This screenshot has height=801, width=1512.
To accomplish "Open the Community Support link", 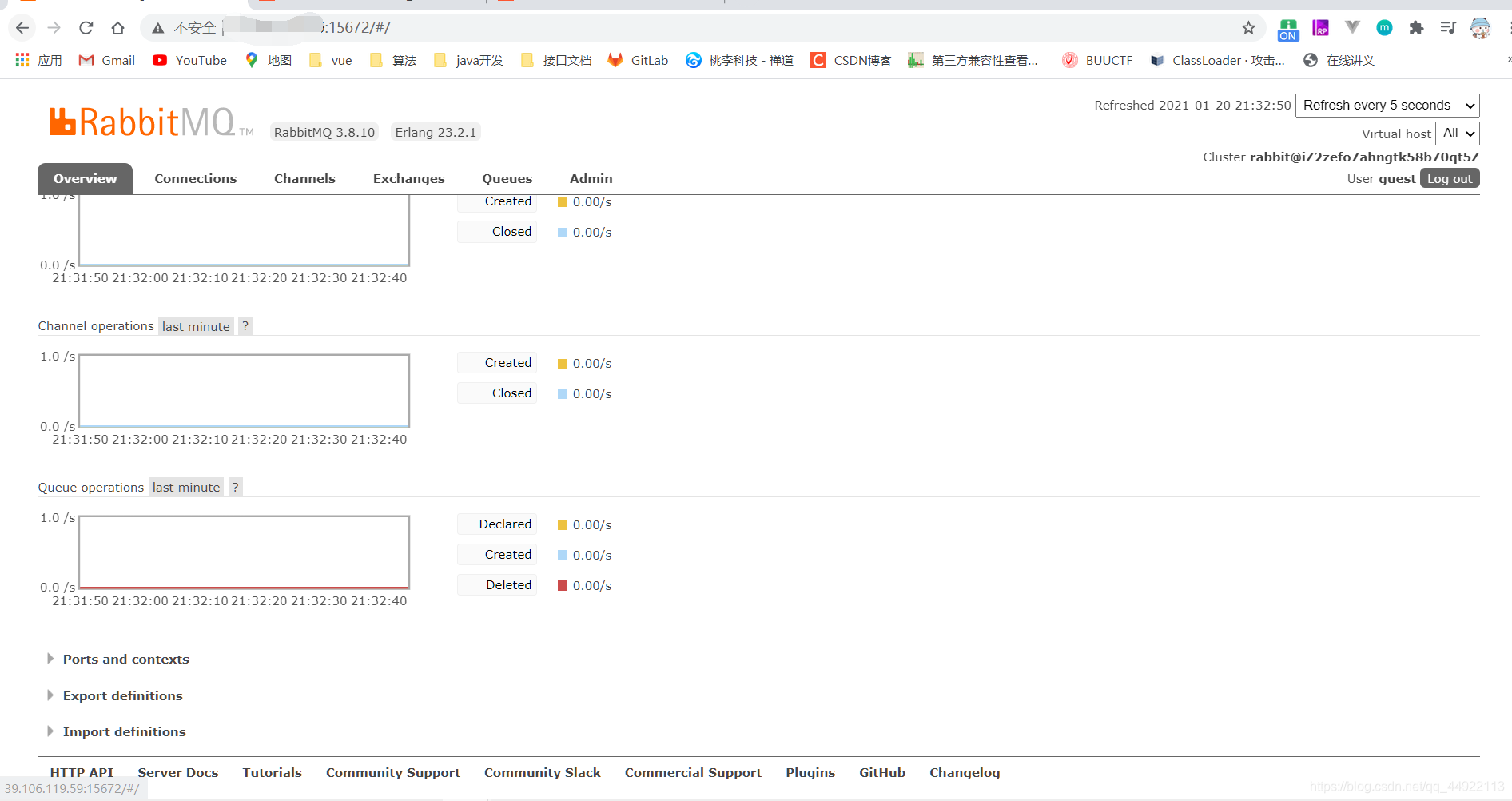I will (x=393, y=772).
